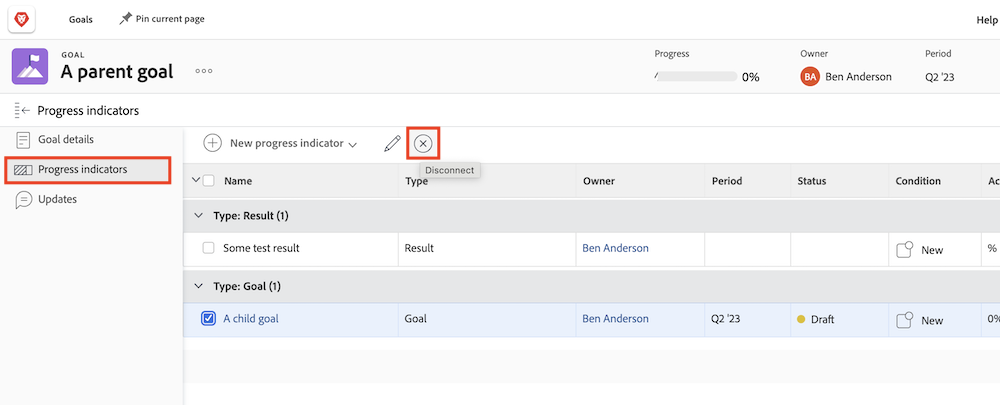Open the three-dot goal options menu
This screenshot has width=1000, height=405.
204,71
